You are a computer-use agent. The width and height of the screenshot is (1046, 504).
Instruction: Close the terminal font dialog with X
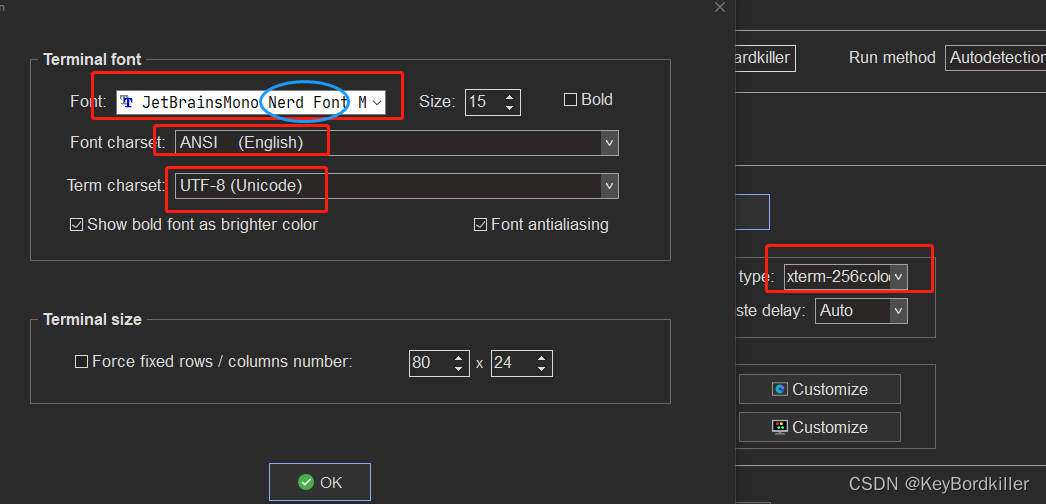coord(720,7)
